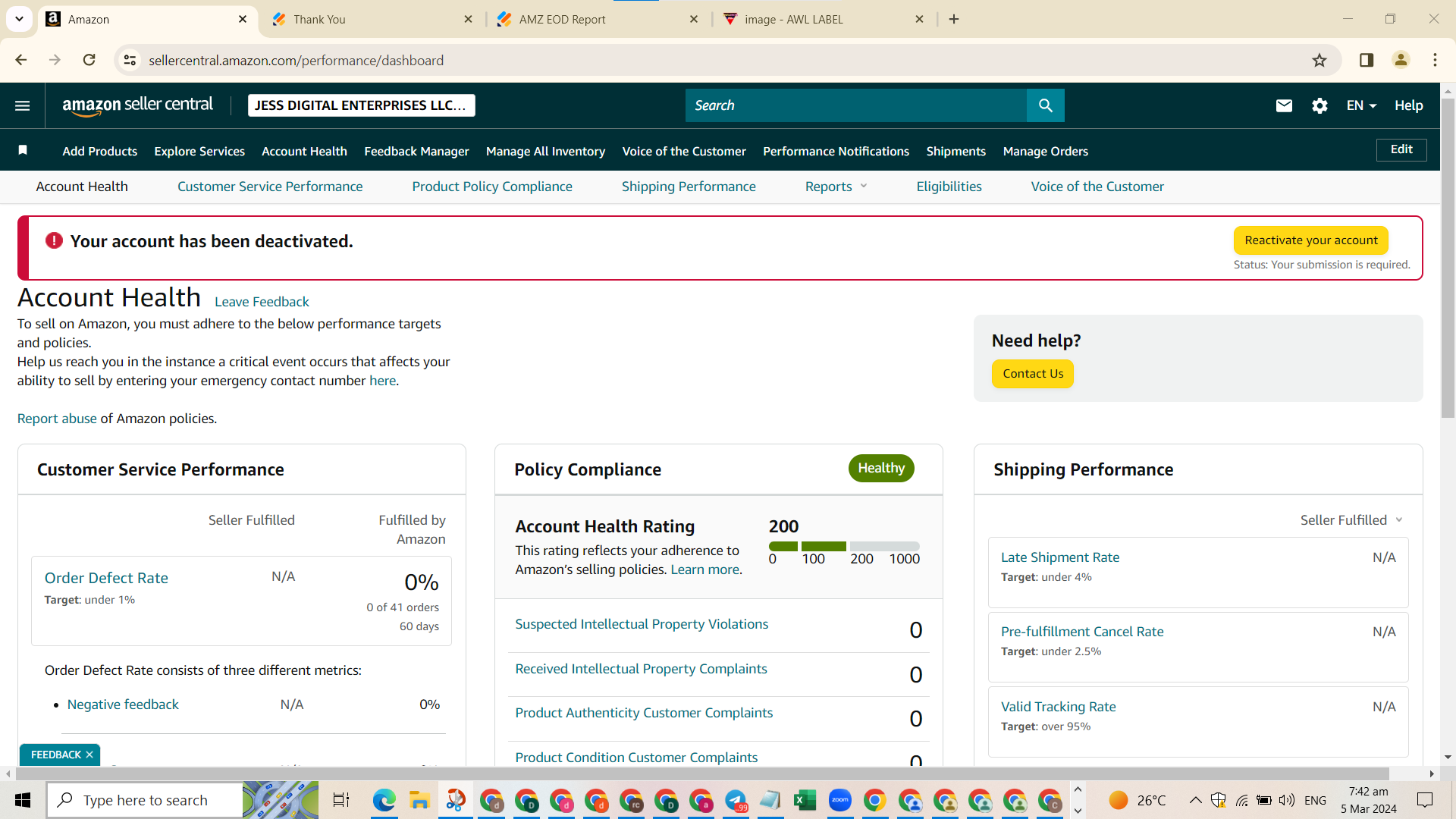The image size is (1456, 819).
Task: Open the Late Shipment Rate link
Action: pyautogui.click(x=1059, y=557)
